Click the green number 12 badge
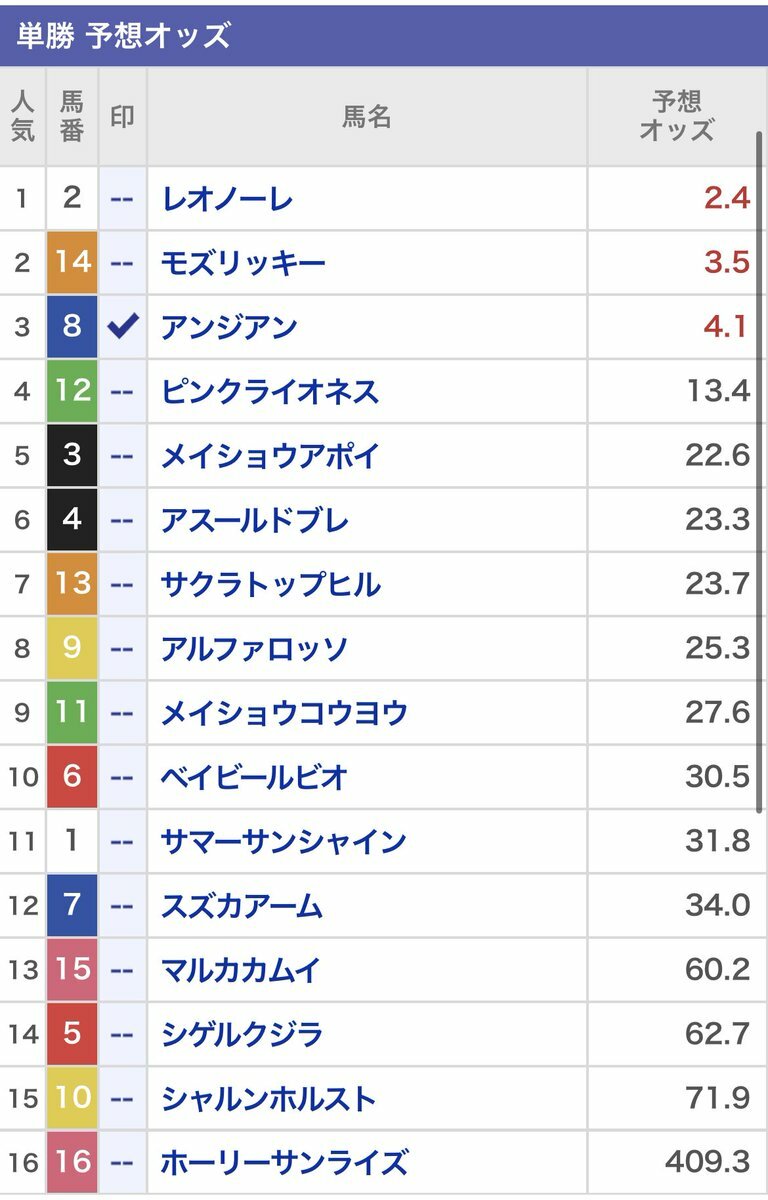The image size is (768, 1200). [72, 391]
